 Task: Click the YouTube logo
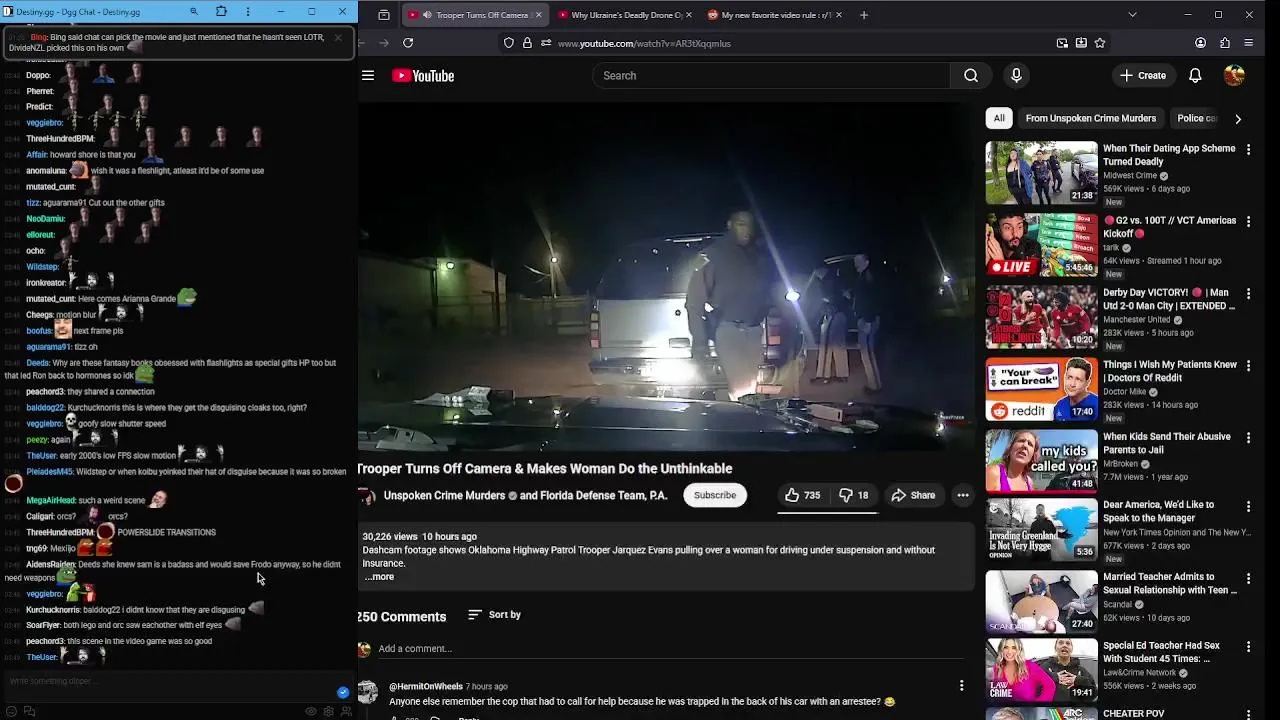coord(423,76)
